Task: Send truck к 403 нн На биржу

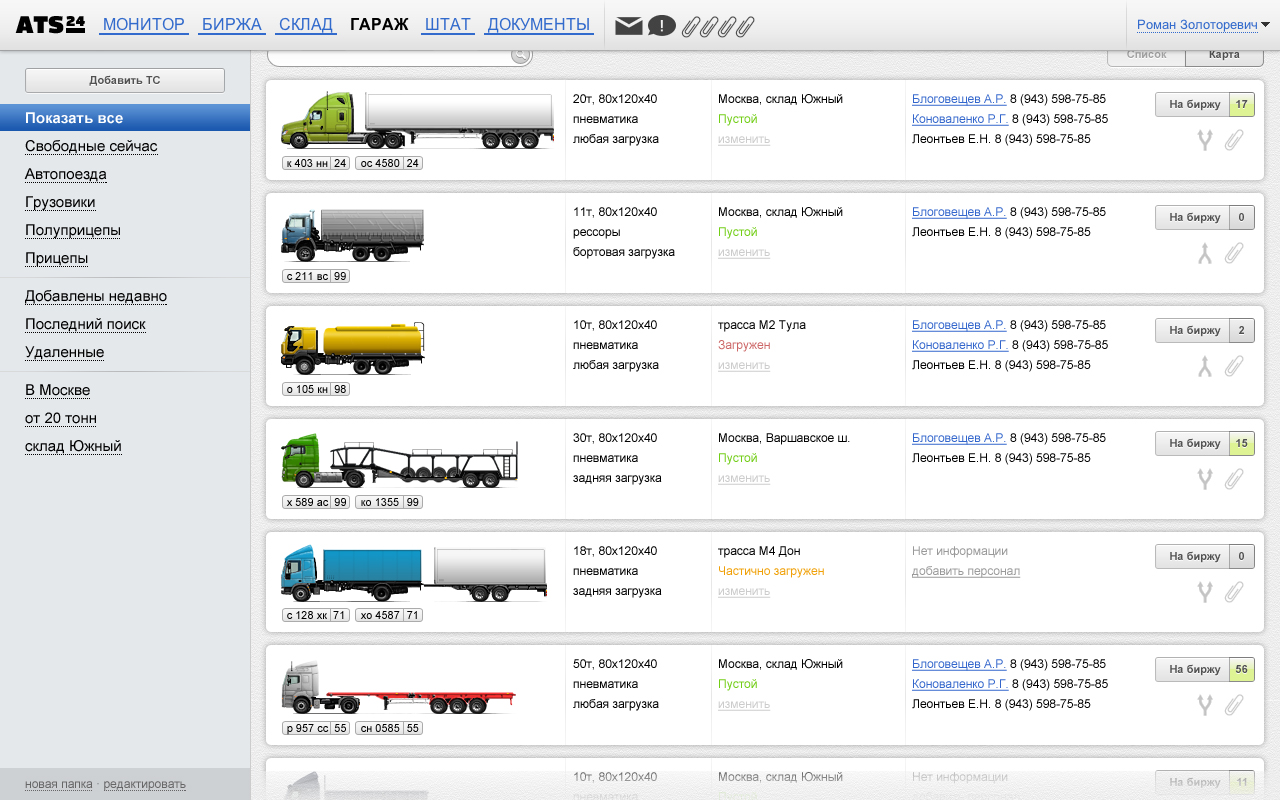Action: [1194, 104]
